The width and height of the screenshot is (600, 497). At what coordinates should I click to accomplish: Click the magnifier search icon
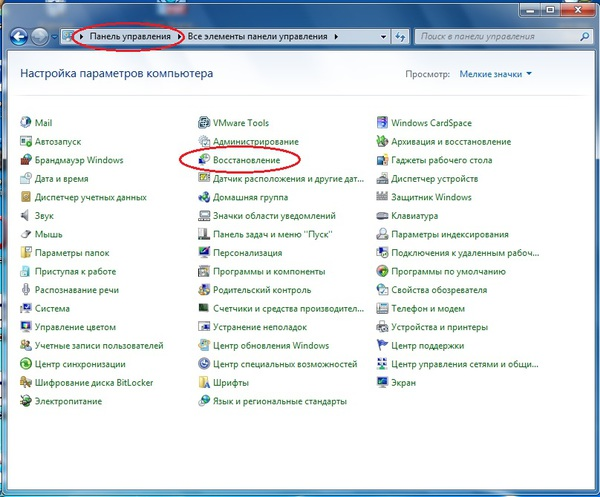pyautogui.click(x=585, y=37)
